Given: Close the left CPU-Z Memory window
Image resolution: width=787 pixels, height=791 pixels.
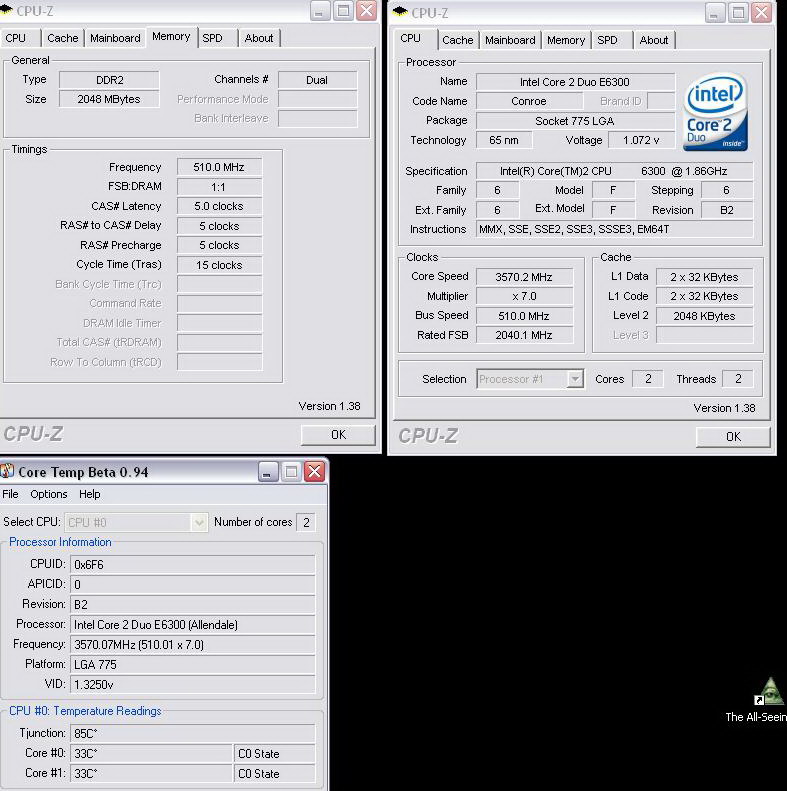Looking at the screenshot, I should pos(366,11).
